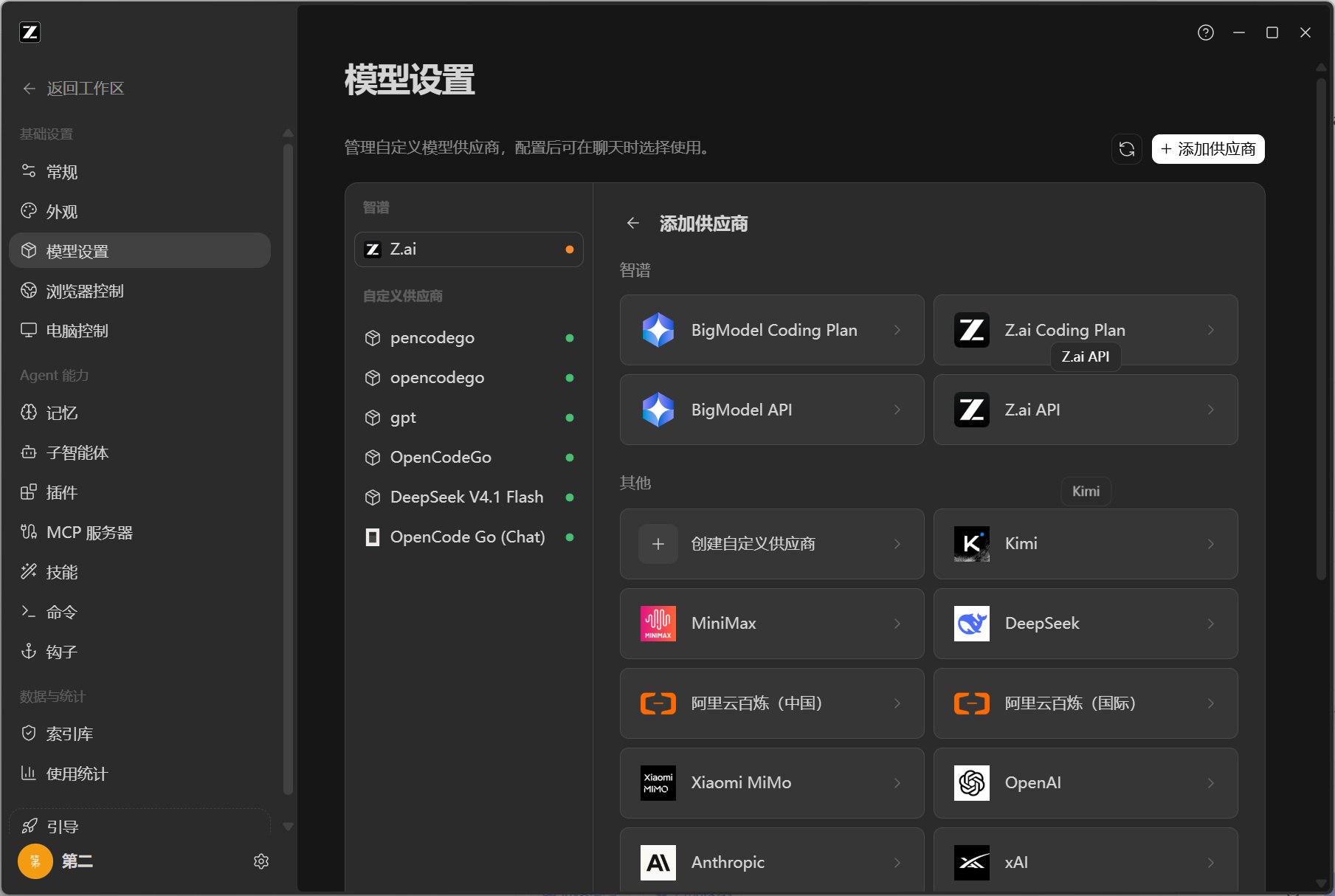This screenshot has height=896, width=1335.
Task: Click the chevron on MiniMax card
Action: tap(897, 624)
